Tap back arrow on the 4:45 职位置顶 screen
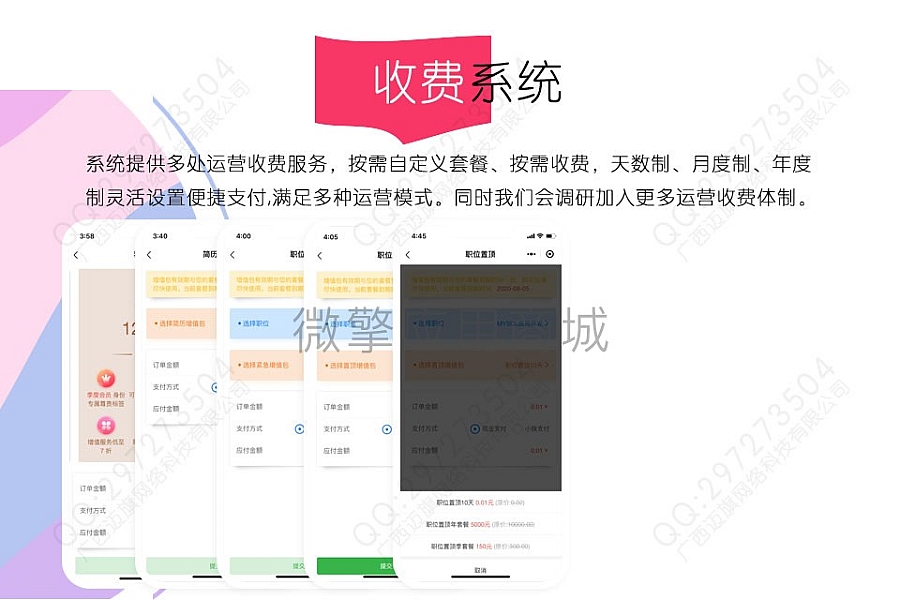 (x=408, y=254)
